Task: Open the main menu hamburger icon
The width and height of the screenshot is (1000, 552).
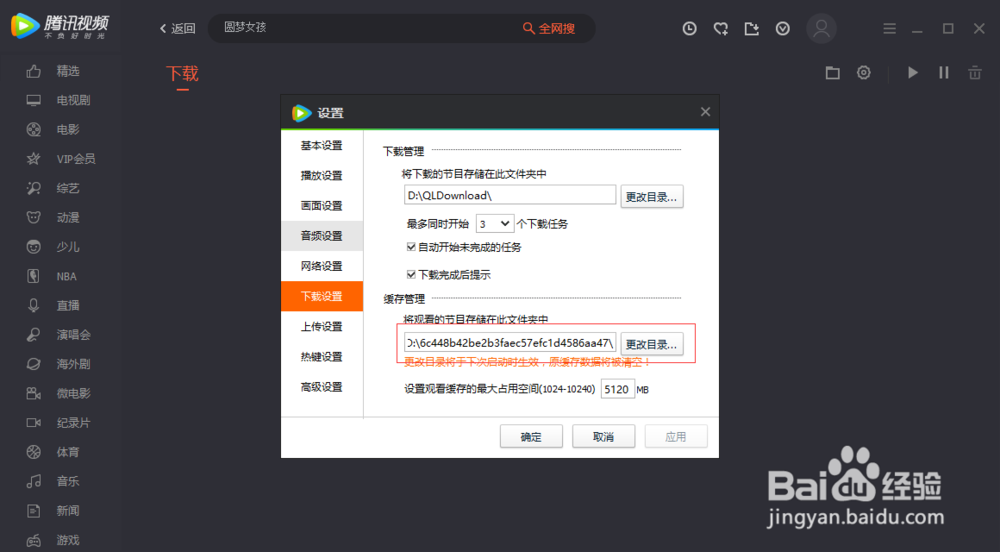Action: tap(889, 29)
